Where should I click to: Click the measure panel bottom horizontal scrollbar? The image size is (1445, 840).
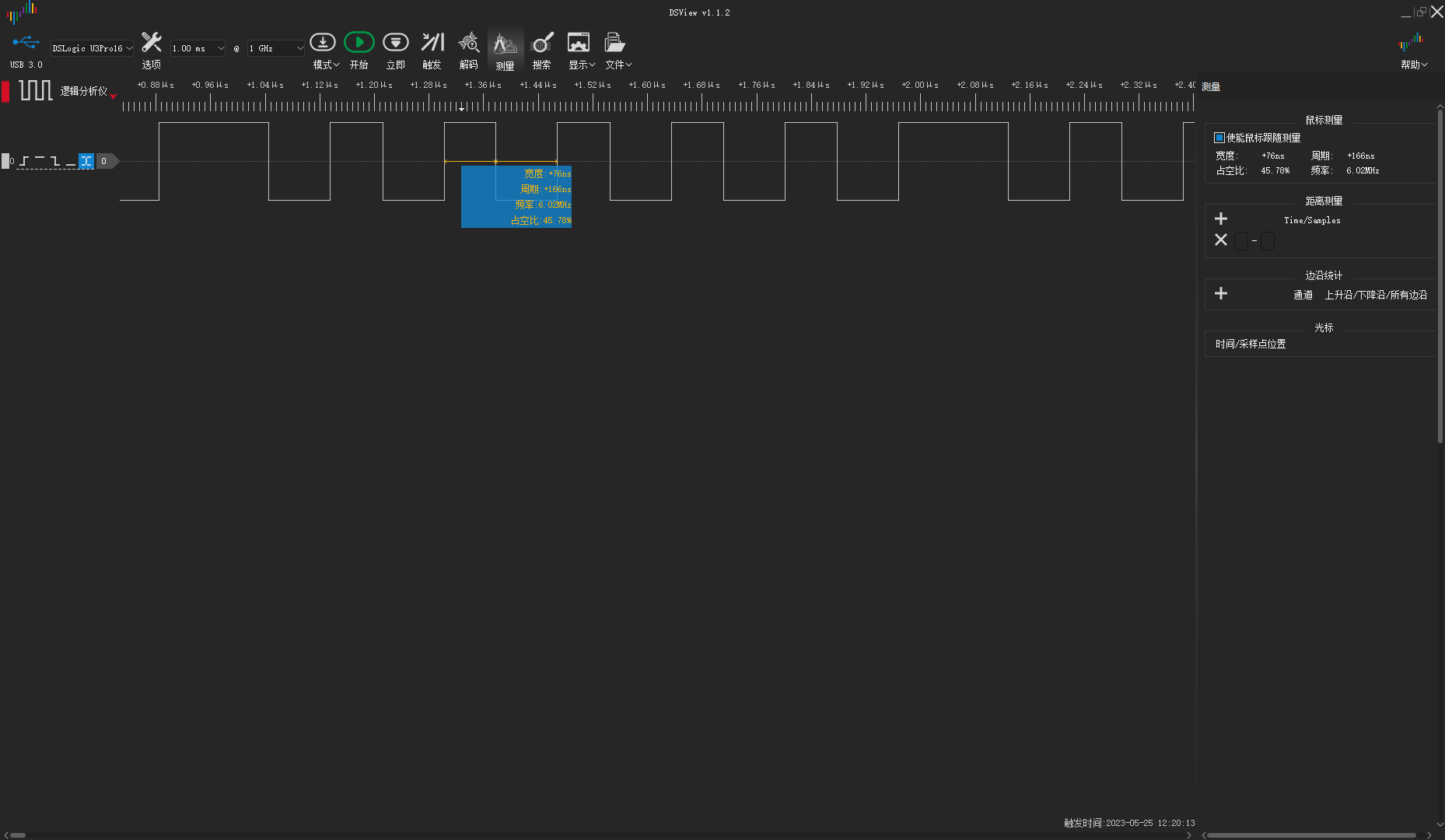pos(1311,835)
